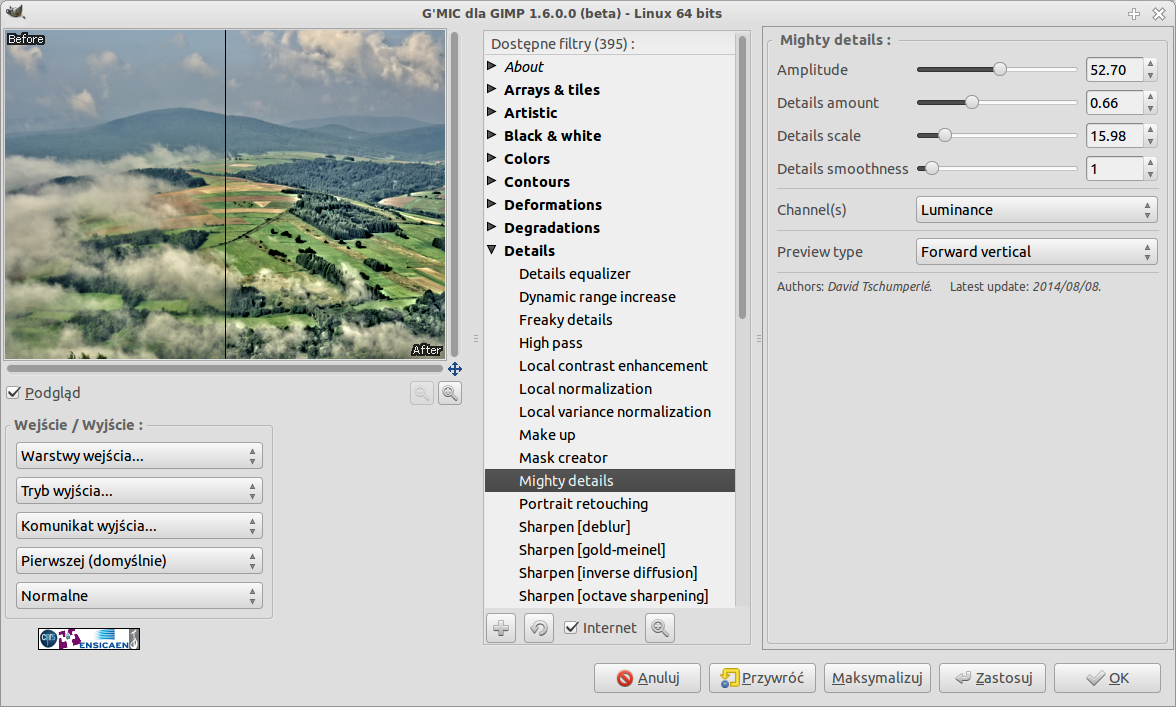This screenshot has height=707, width=1176.
Task: Expand the Arrays & tiles category
Action: (492, 89)
